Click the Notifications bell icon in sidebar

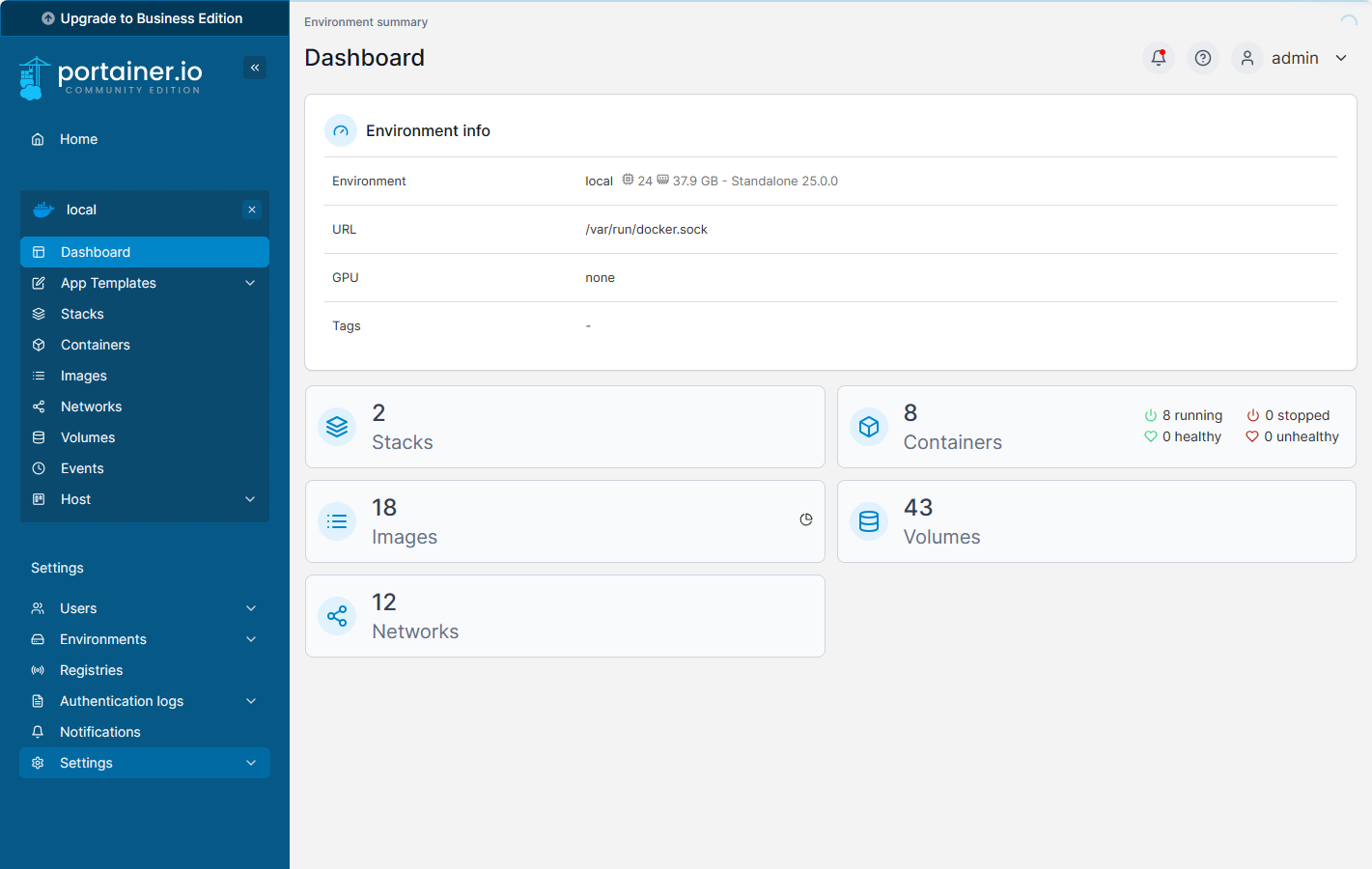(38, 732)
